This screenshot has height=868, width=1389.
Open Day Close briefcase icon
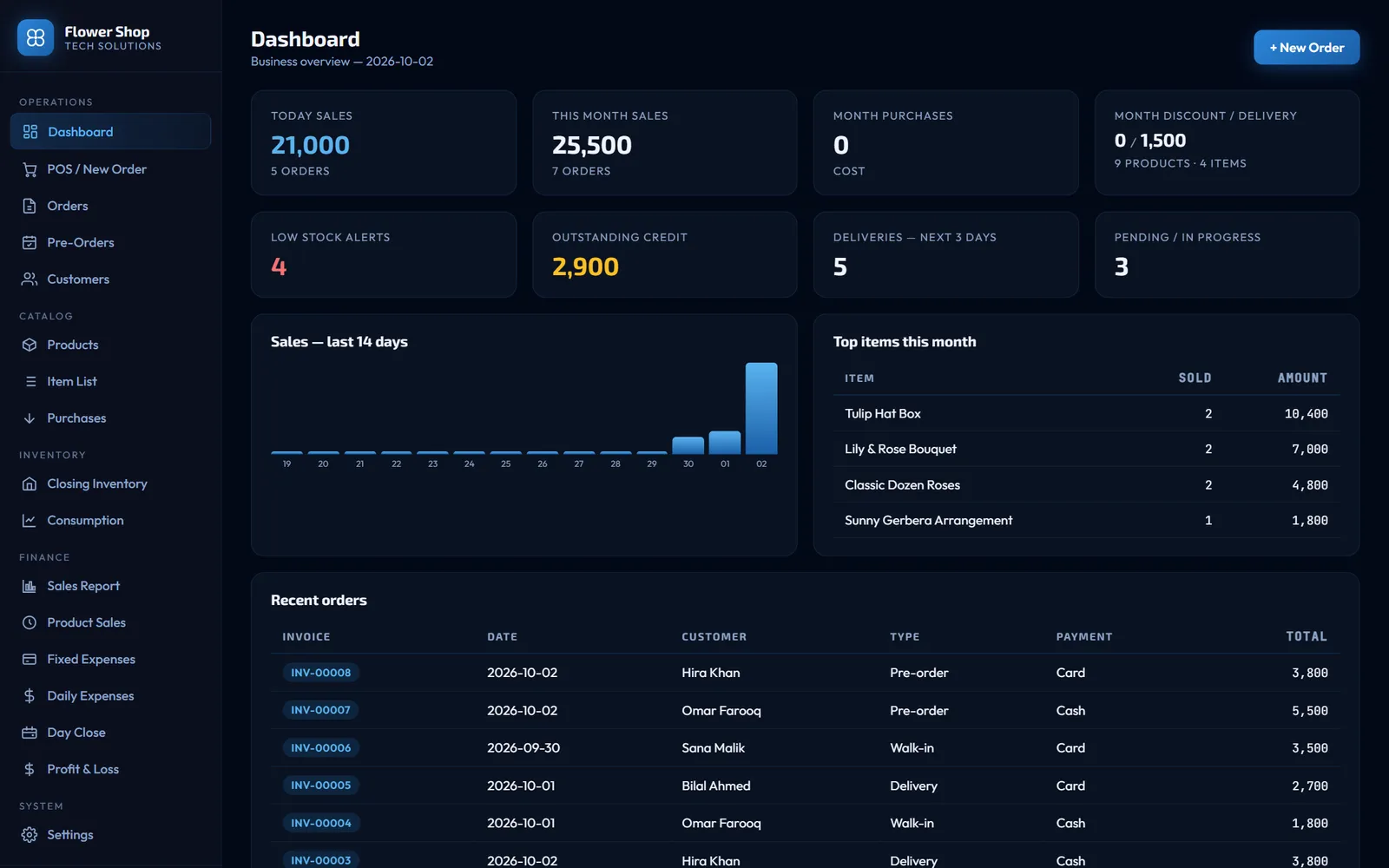pos(30,733)
